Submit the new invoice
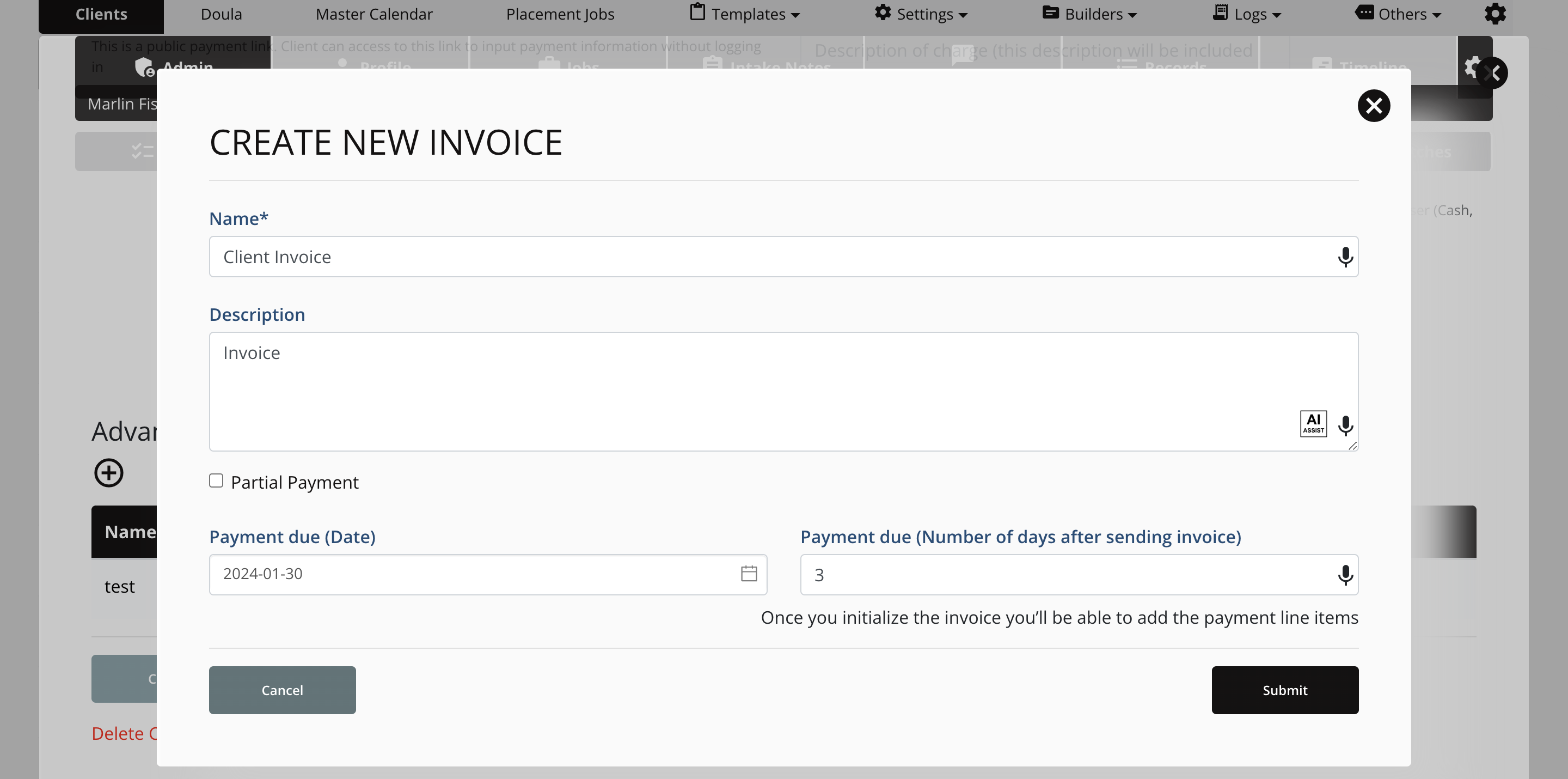Viewport: 1568px width, 779px height. pos(1284,690)
